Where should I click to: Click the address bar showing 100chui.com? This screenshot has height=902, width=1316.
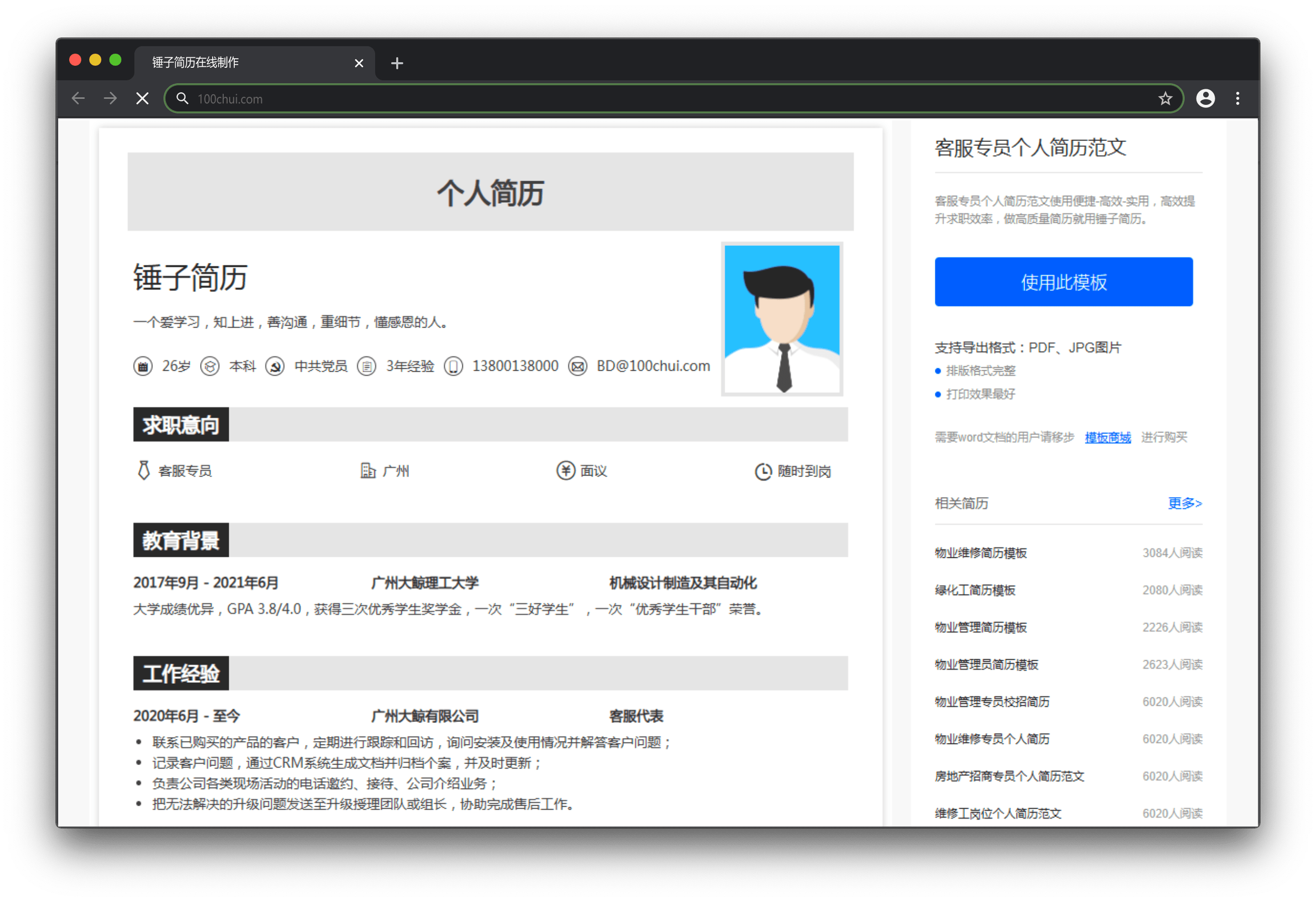[673, 99]
